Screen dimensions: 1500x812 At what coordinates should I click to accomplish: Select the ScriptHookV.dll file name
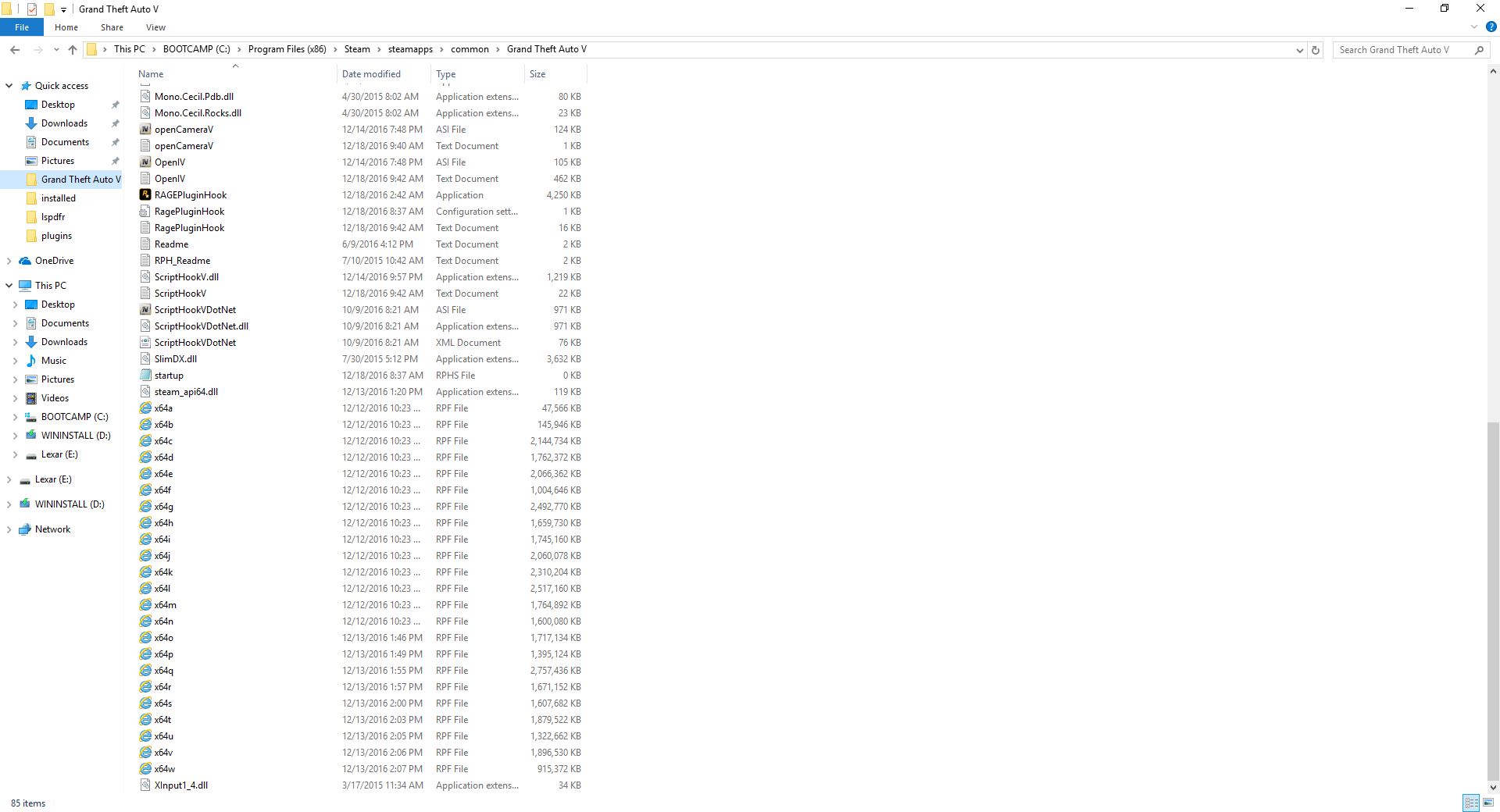point(187,277)
